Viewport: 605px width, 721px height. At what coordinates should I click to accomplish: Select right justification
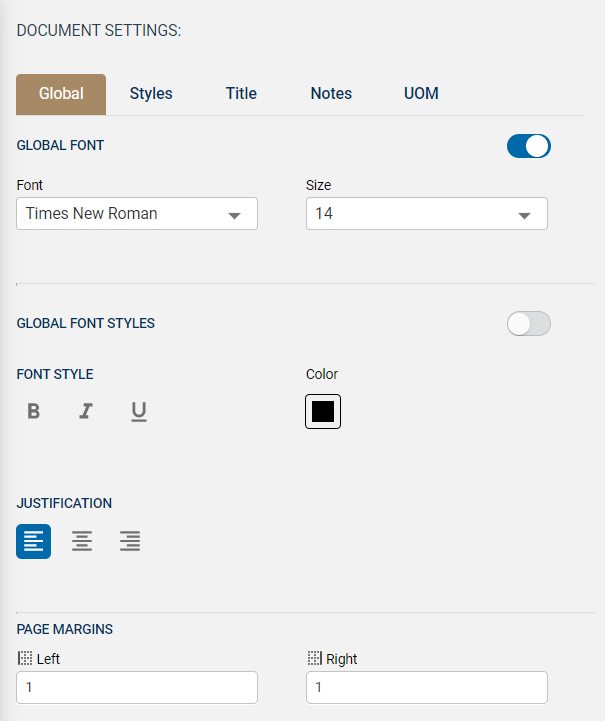[130, 541]
